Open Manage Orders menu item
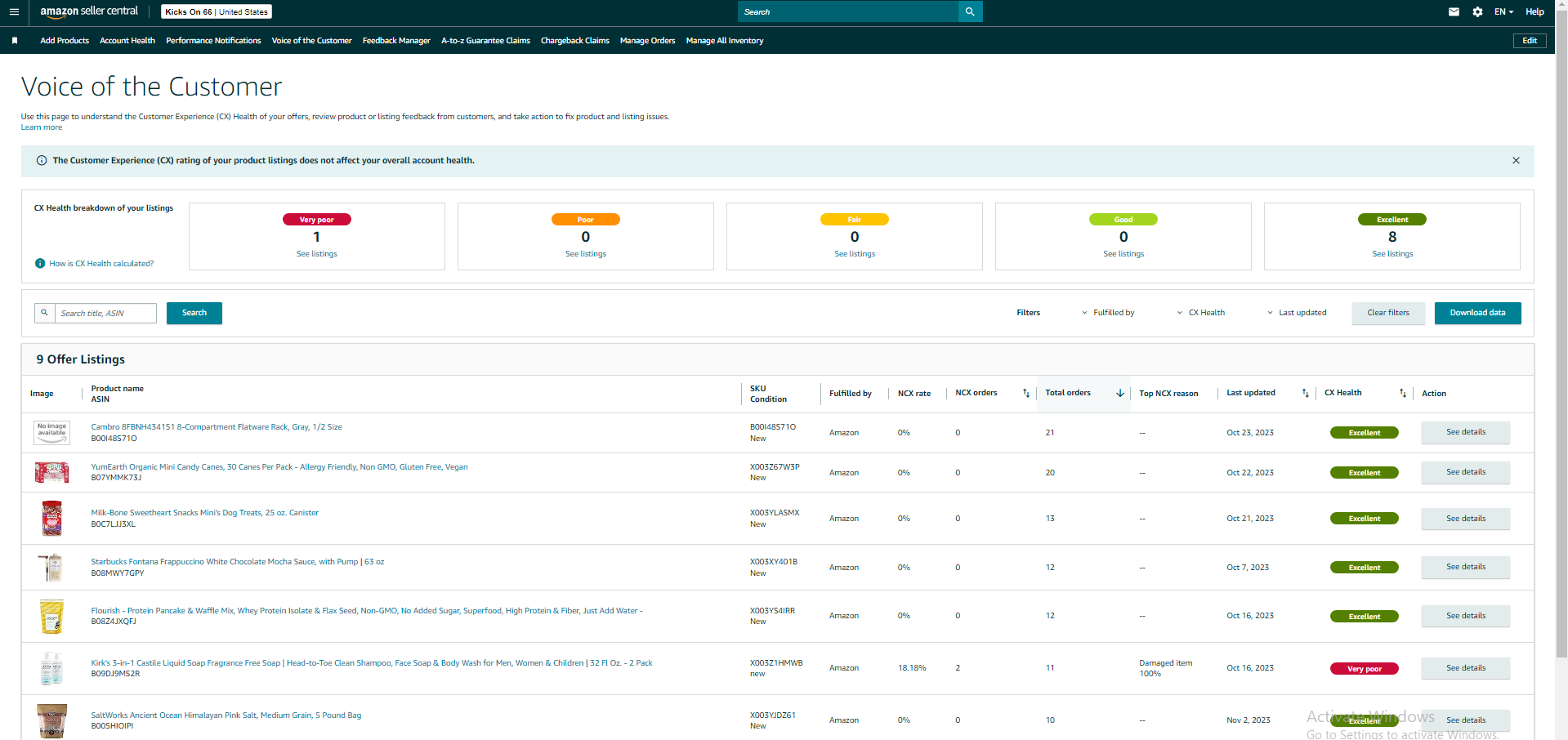The height and width of the screenshot is (740, 1568). pyautogui.click(x=647, y=41)
